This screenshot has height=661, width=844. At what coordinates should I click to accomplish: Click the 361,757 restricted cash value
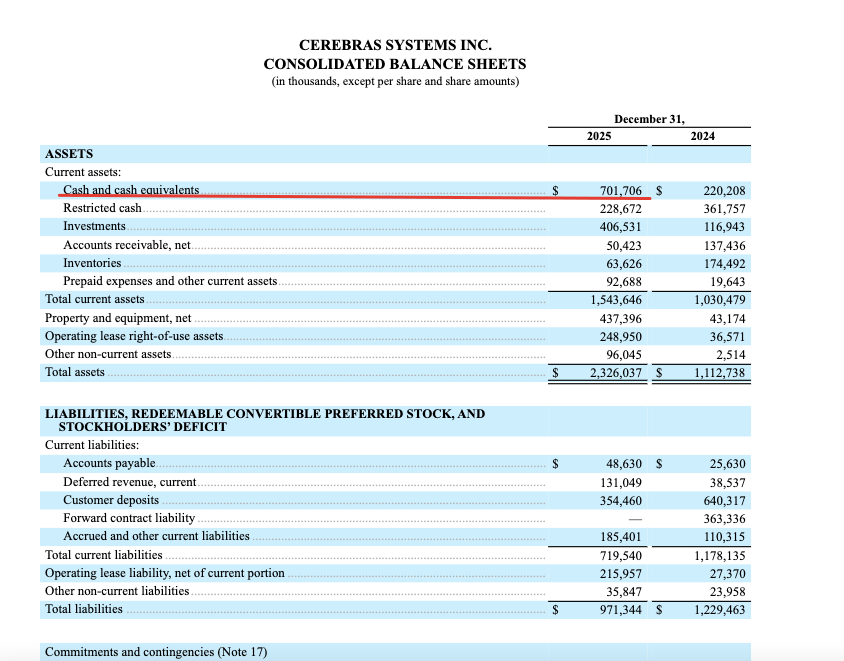click(x=724, y=209)
